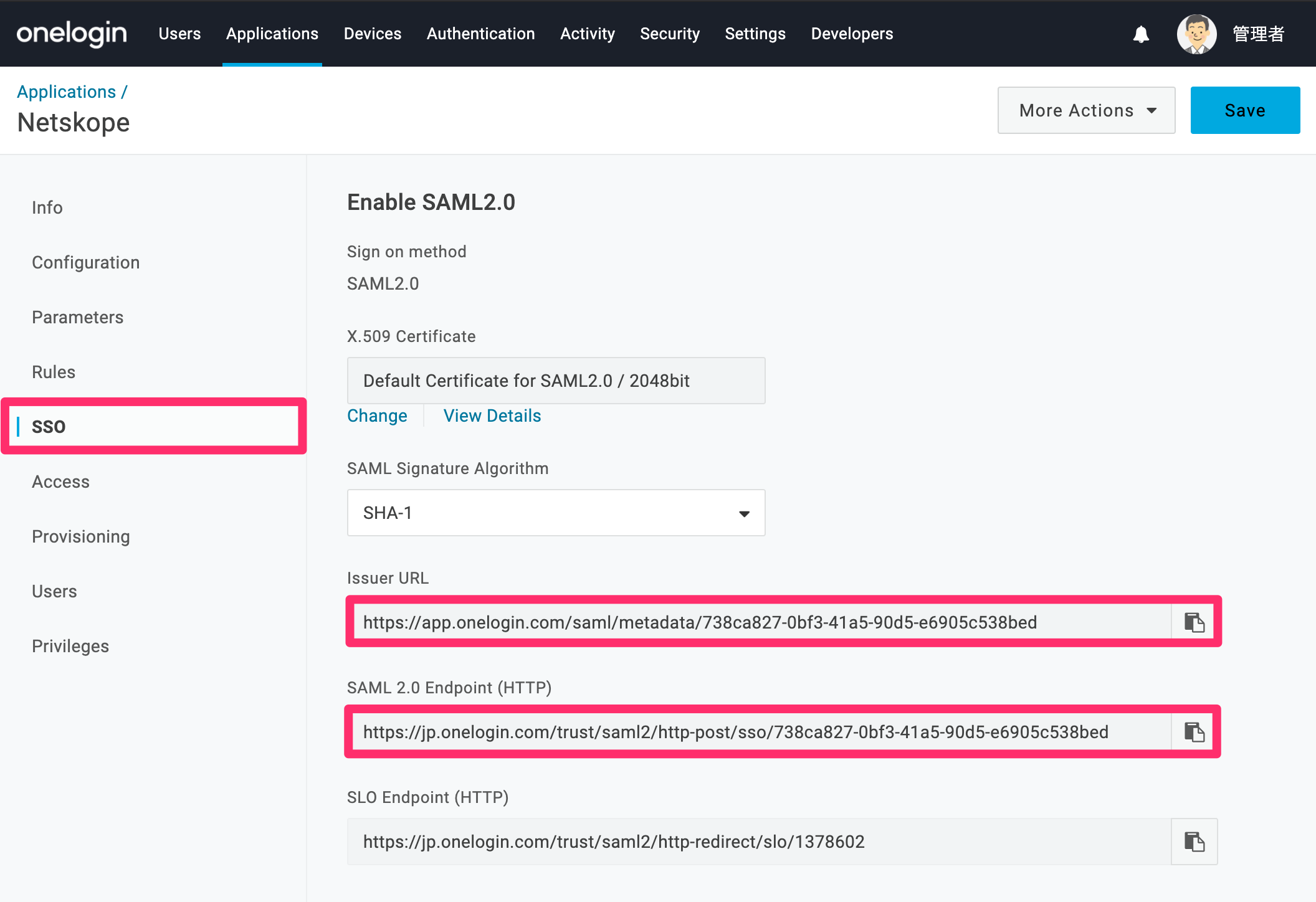Open the Developers top menu
Image resolution: width=1316 pixels, height=902 pixels.
pos(852,34)
